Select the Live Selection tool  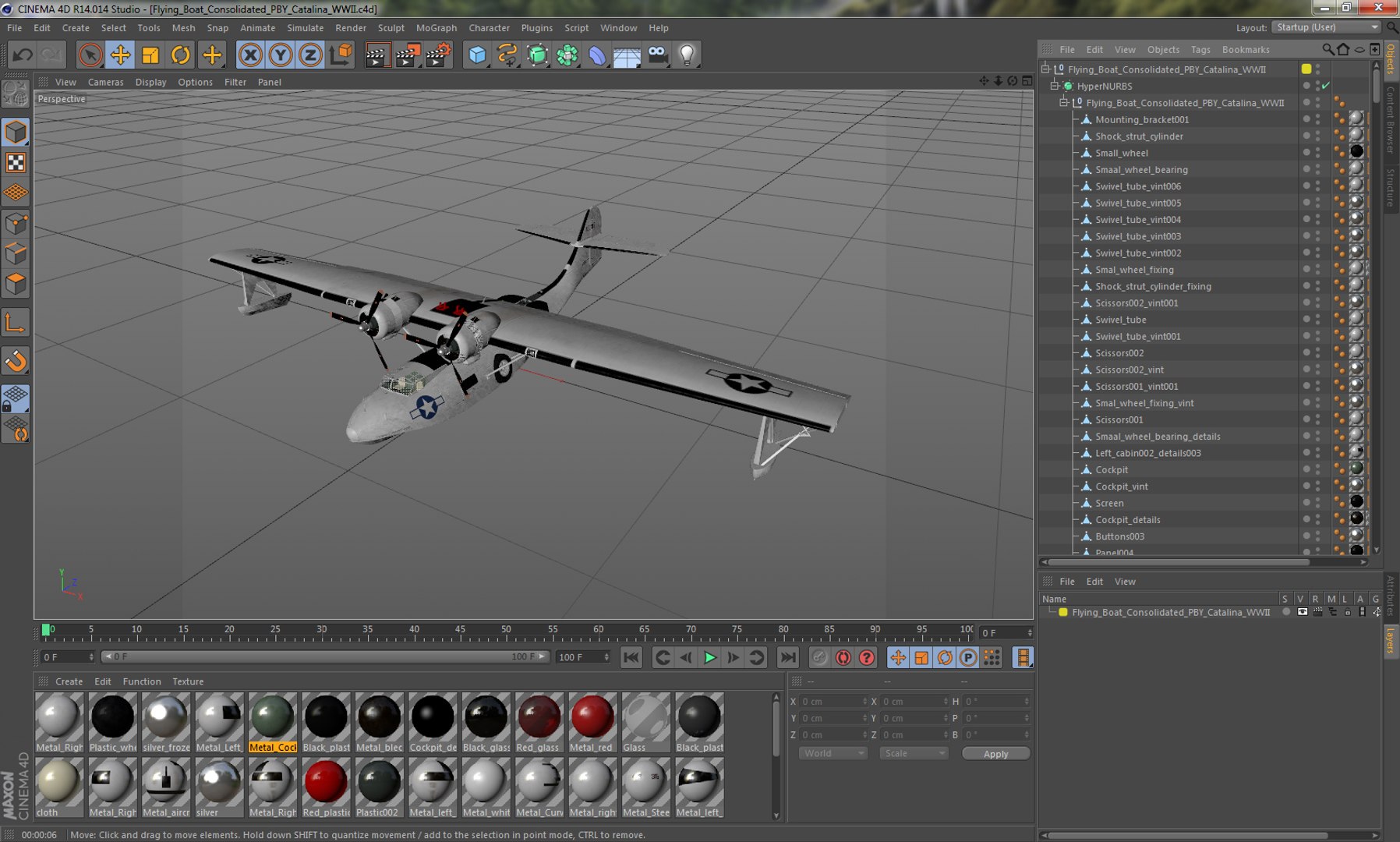tap(90, 55)
